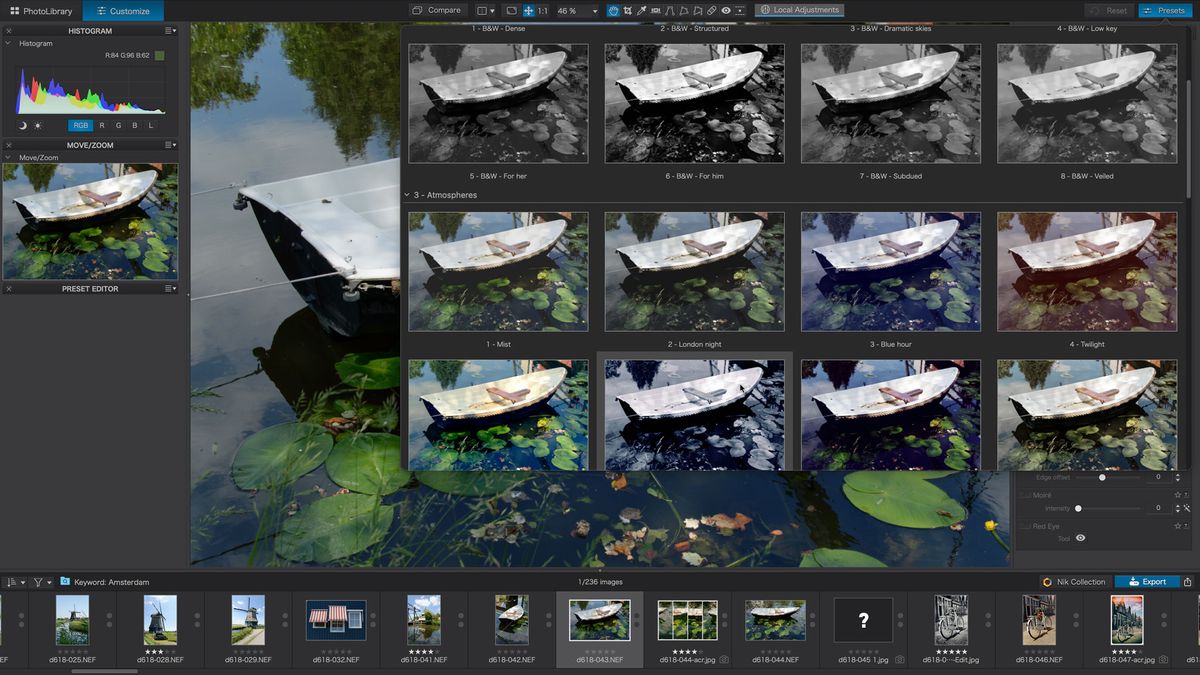Screen dimensions: 1200x675
Task: Collapse the 3 - Atmospheres preset group
Action: (407, 195)
